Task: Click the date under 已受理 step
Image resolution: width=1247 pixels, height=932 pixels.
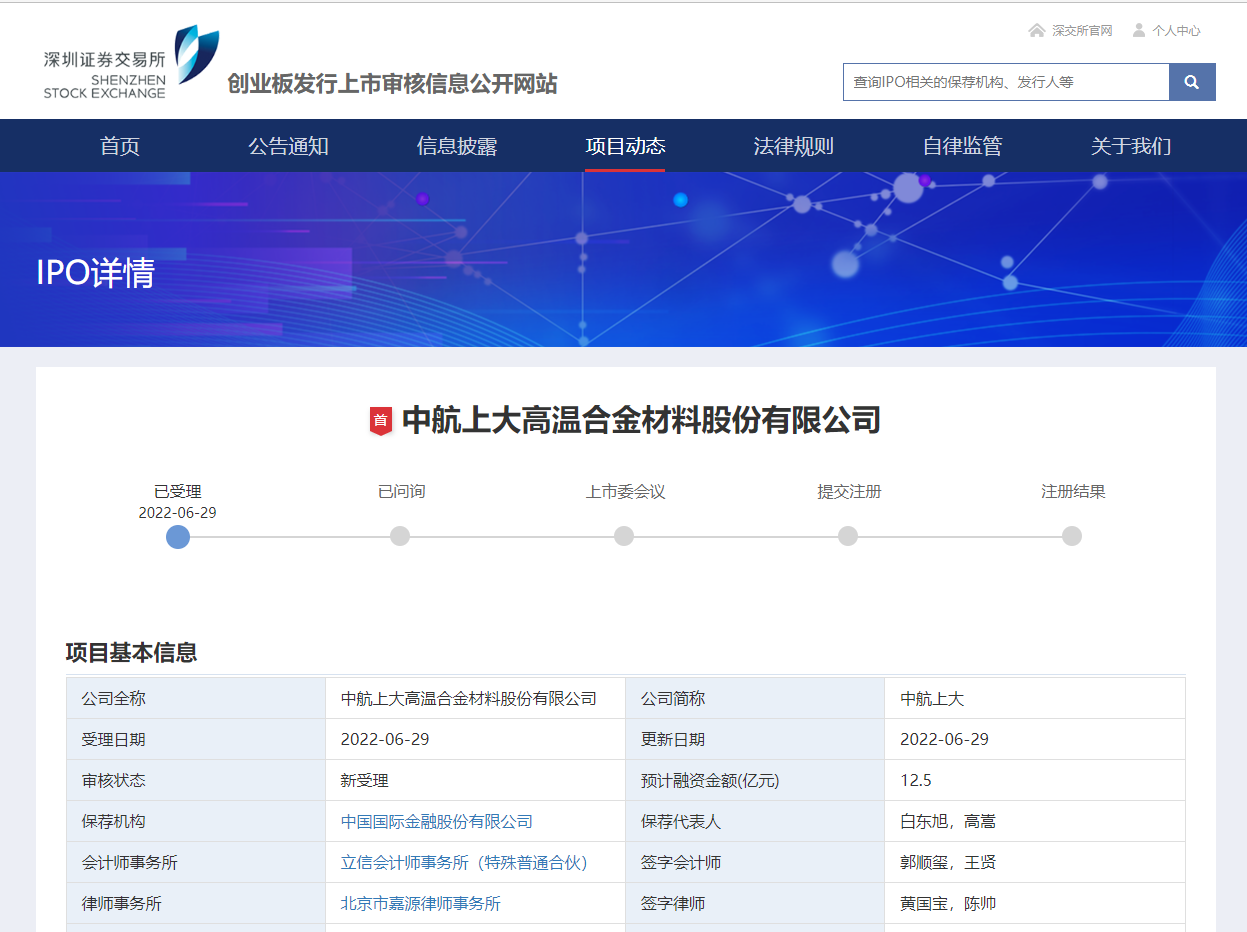Action: pos(178,513)
